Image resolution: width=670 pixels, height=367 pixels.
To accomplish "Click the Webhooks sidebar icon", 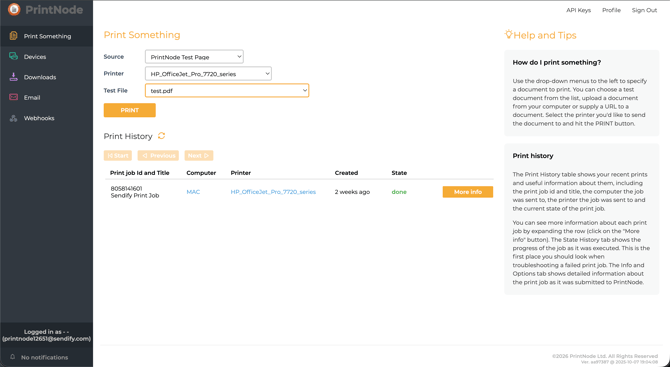I will point(14,118).
